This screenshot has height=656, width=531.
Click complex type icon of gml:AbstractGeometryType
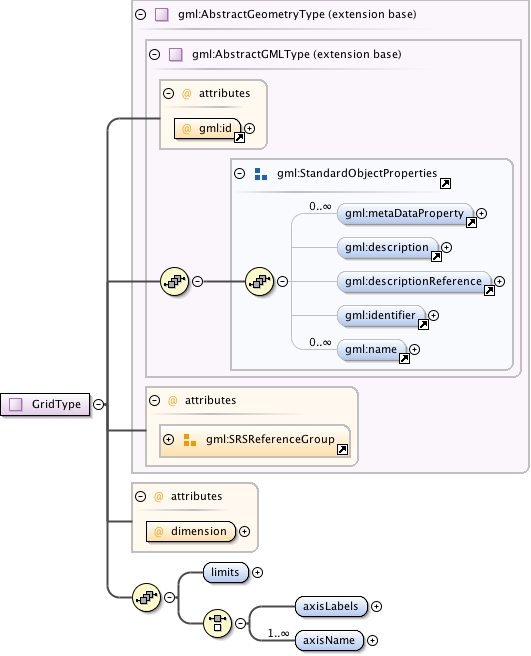(x=162, y=15)
